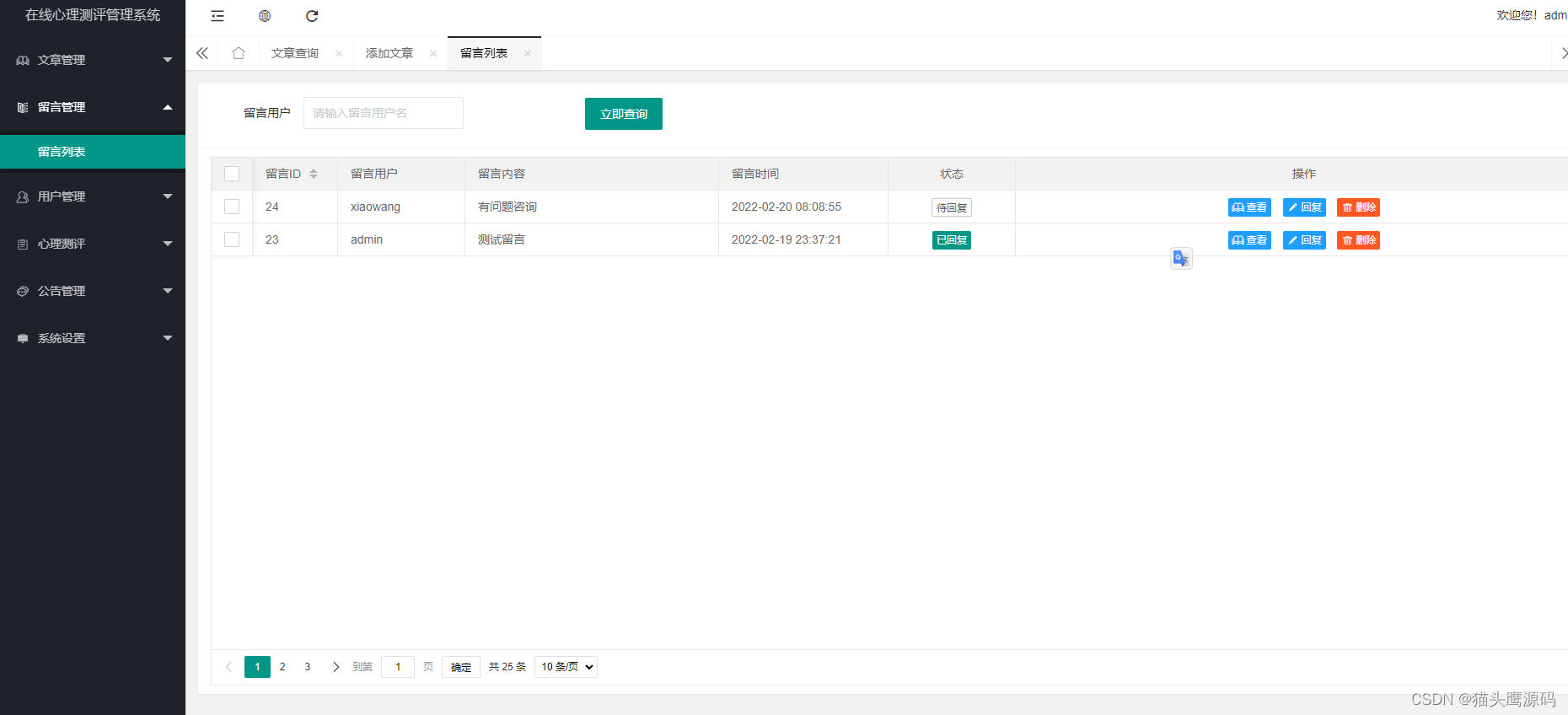
Task: Check the row for message 24
Action: click(232, 207)
